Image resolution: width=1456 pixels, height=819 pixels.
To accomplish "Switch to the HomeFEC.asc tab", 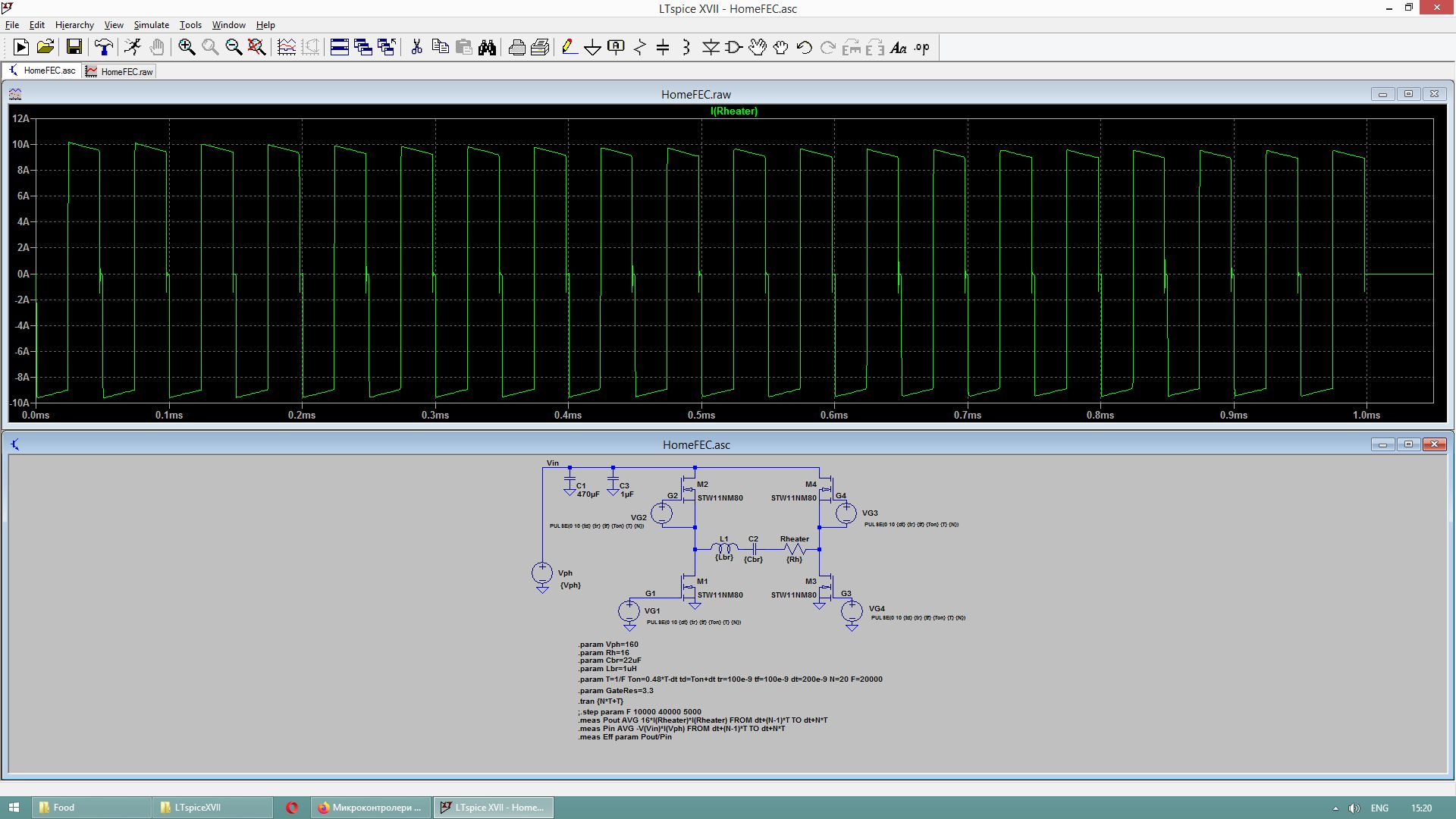I will [42, 71].
